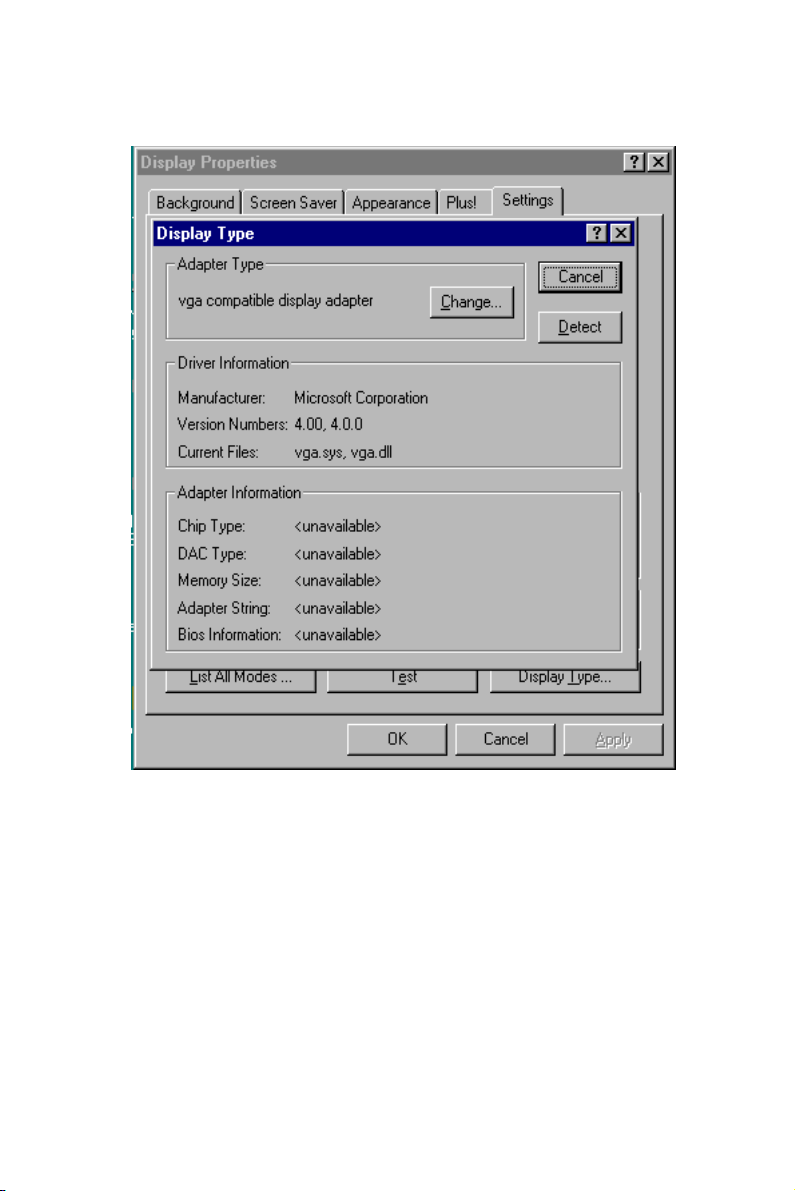Click the Display Type help question-mark icon
The height and width of the screenshot is (1191, 795).
pos(597,233)
